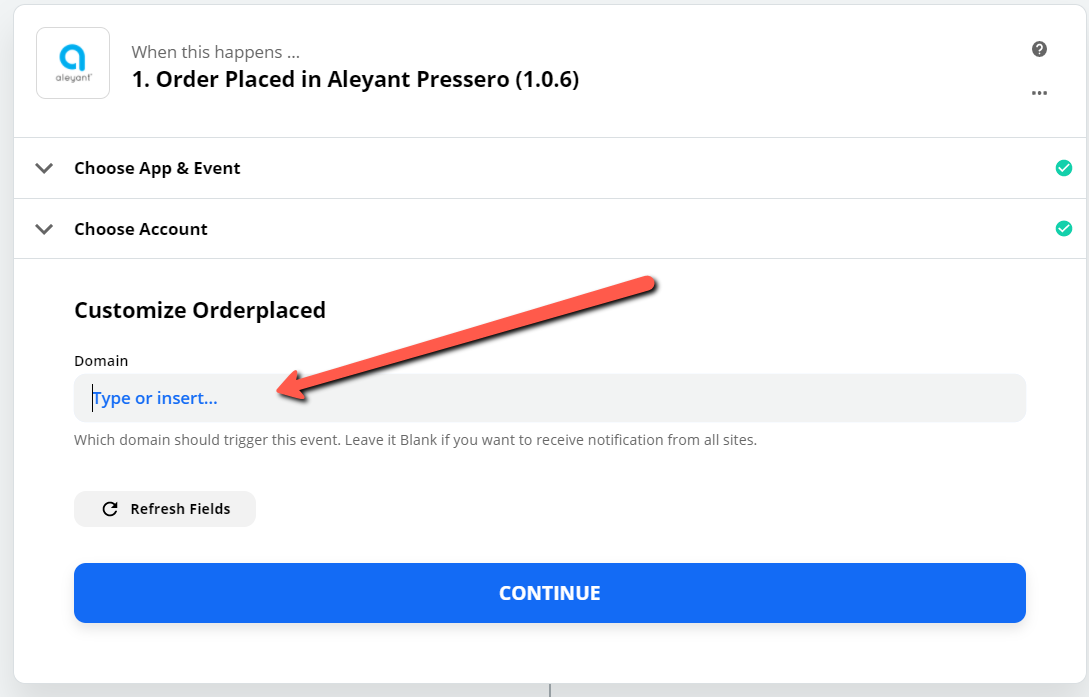Screen dimensions: 1089x697
Task: Click the step title Order Placed in Aleyant Pressero
Action: tap(356, 79)
